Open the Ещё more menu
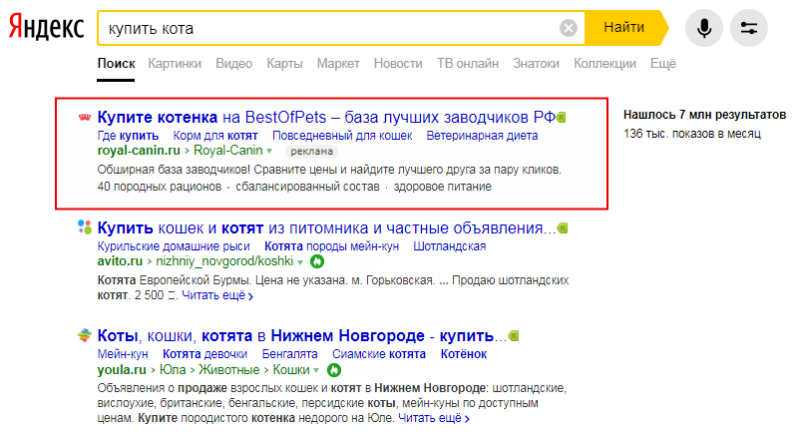This screenshot has width=800, height=438. [663, 64]
